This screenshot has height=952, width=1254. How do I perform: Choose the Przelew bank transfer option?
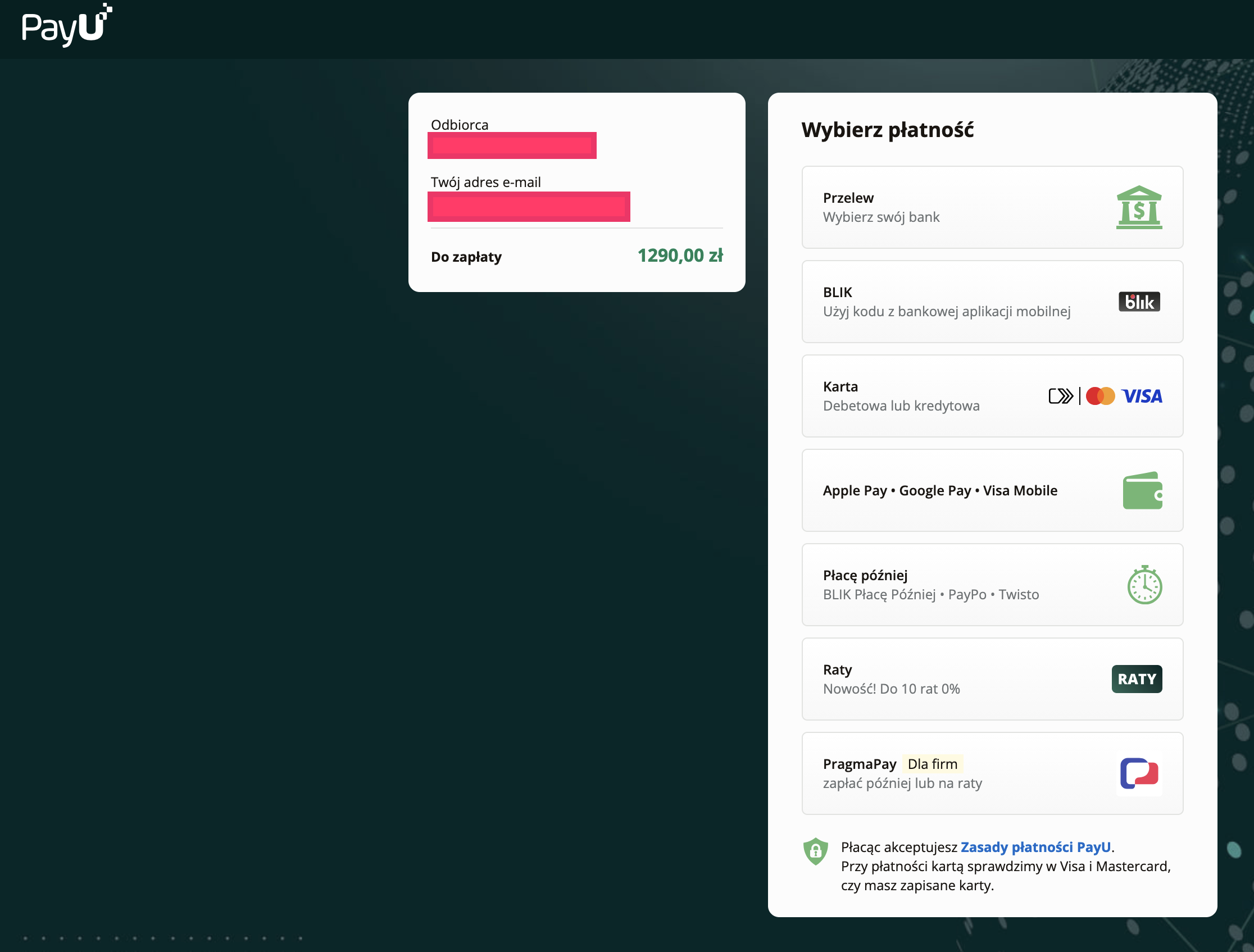pyautogui.click(x=992, y=207)
